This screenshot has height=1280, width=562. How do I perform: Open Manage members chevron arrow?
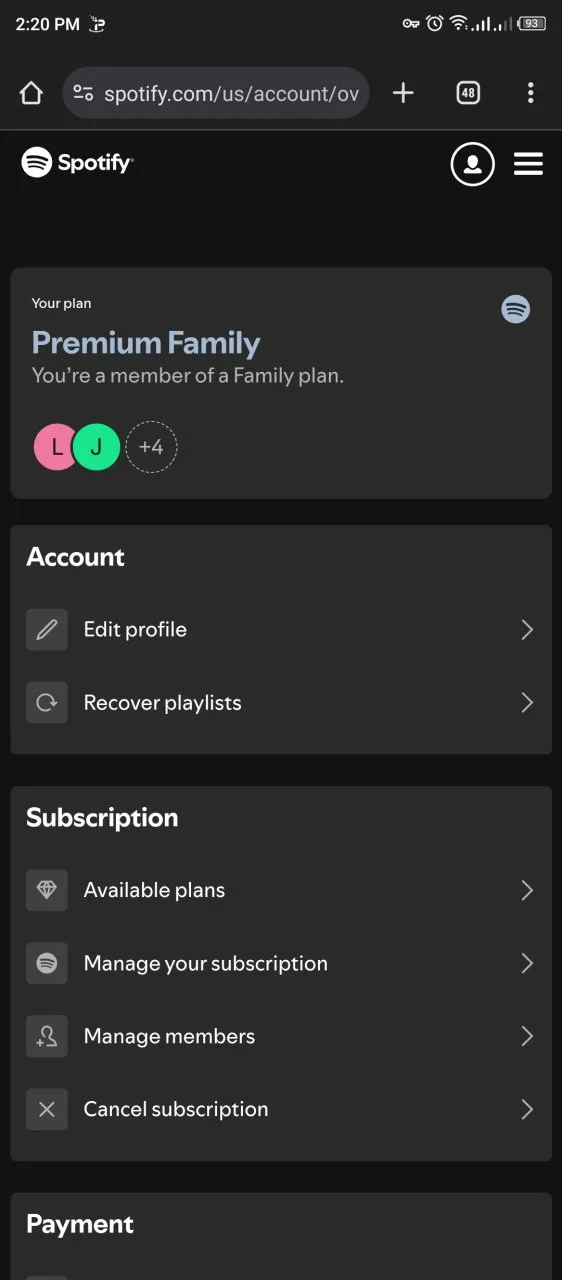[x=527, y=1036]
